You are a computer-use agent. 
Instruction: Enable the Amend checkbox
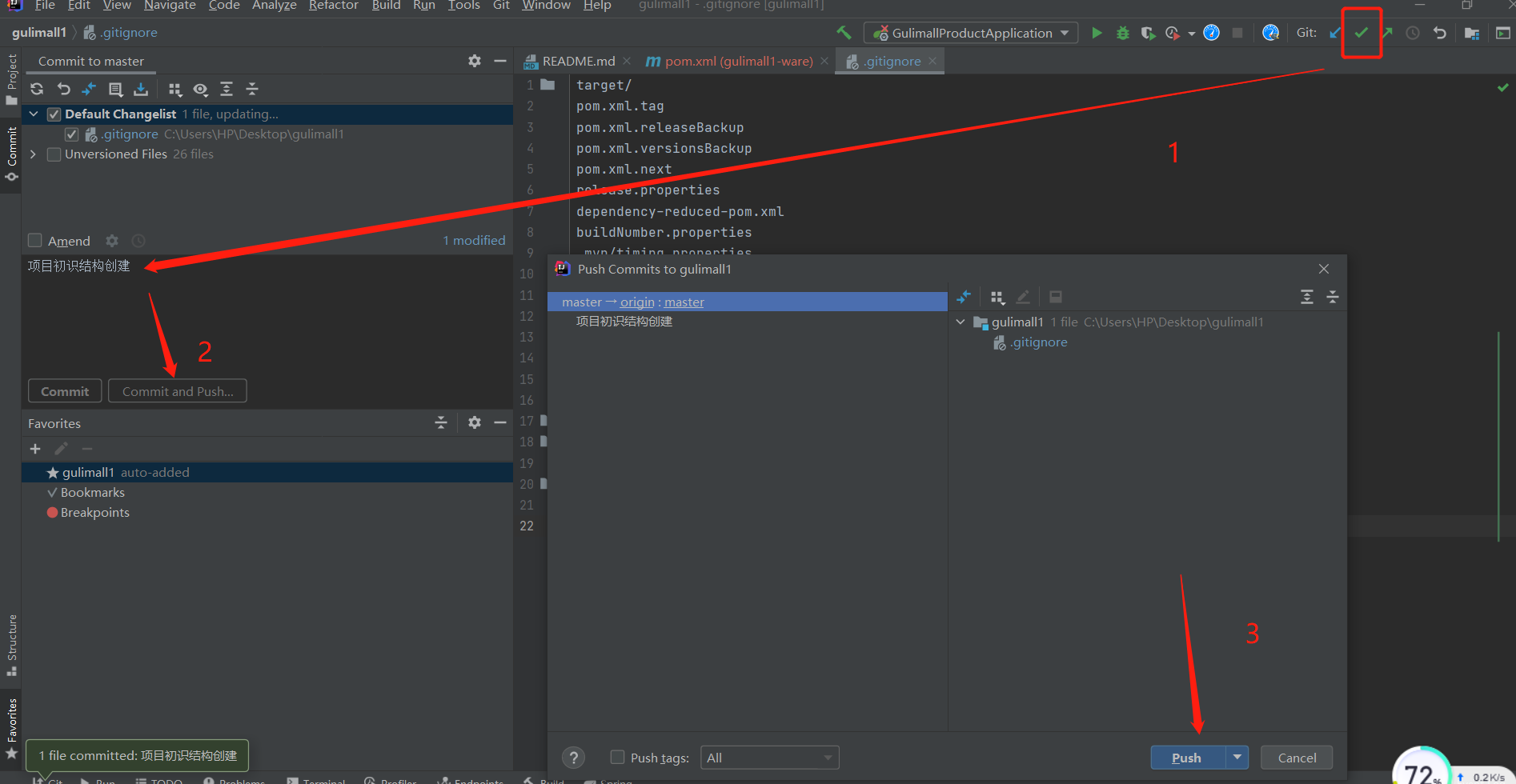[34, 241]
